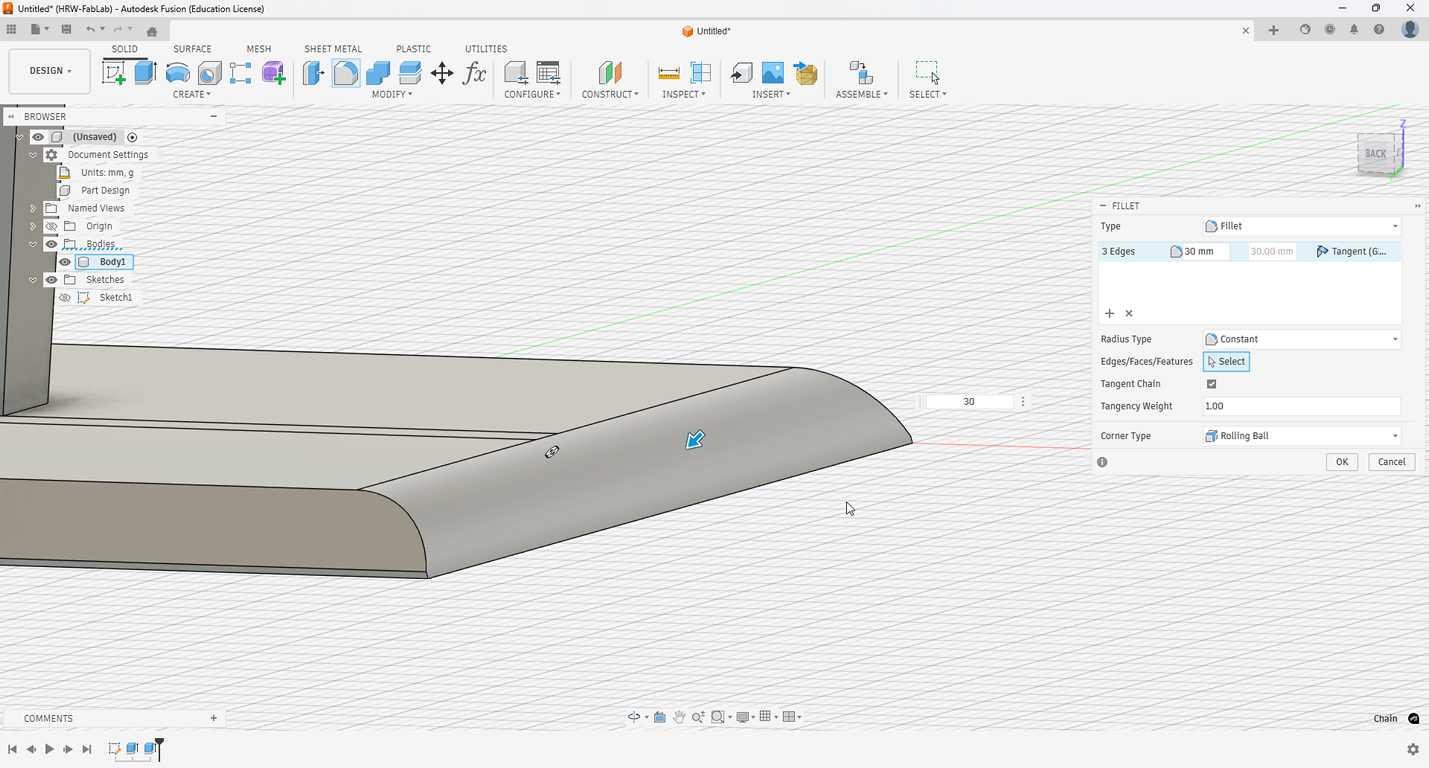Hide the Bodies folder
This screenshot has width=1429, height=768.
pos(51,244)
